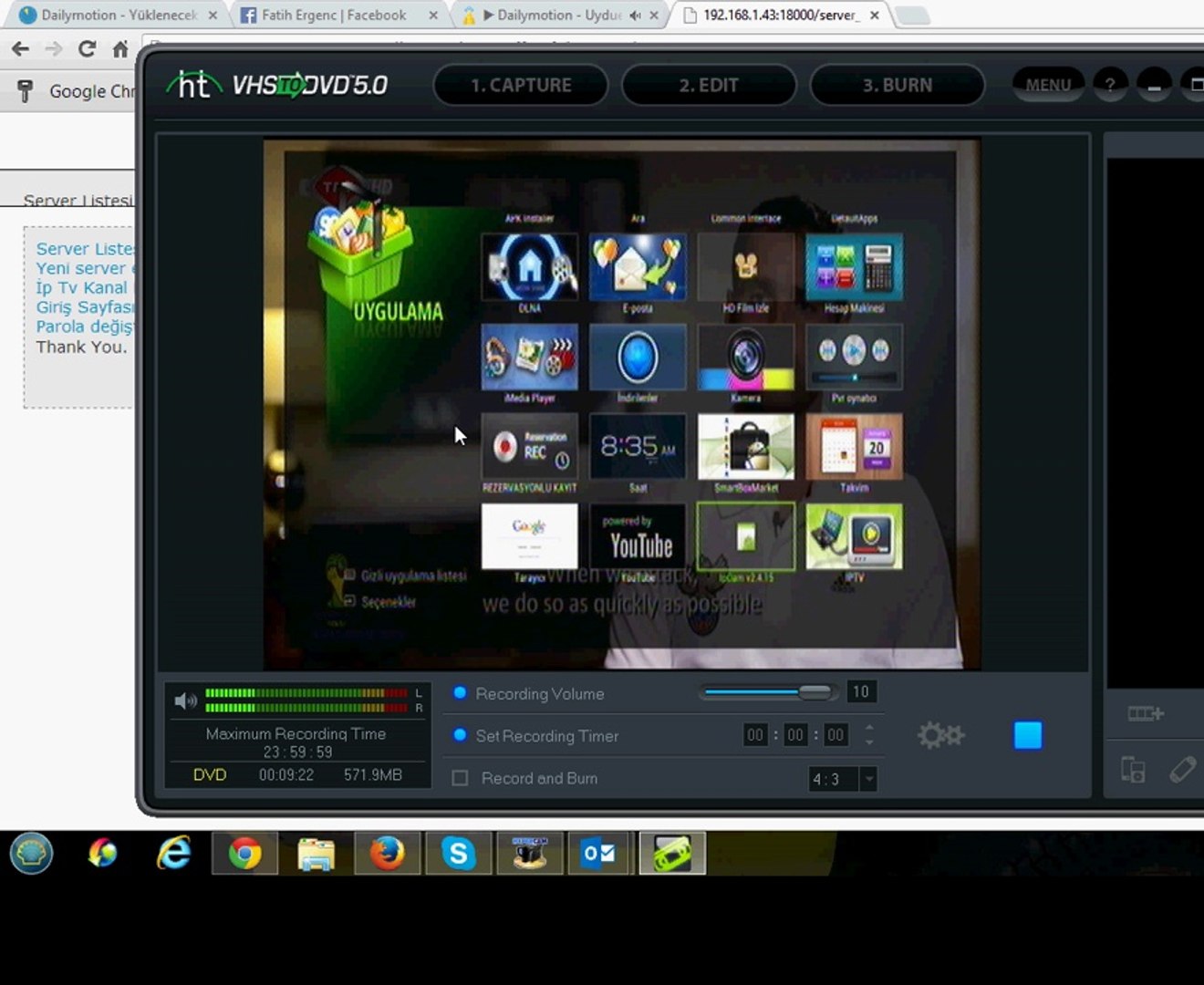
Task: Switch to the 3. BURN step
Action: coord(898,86)
